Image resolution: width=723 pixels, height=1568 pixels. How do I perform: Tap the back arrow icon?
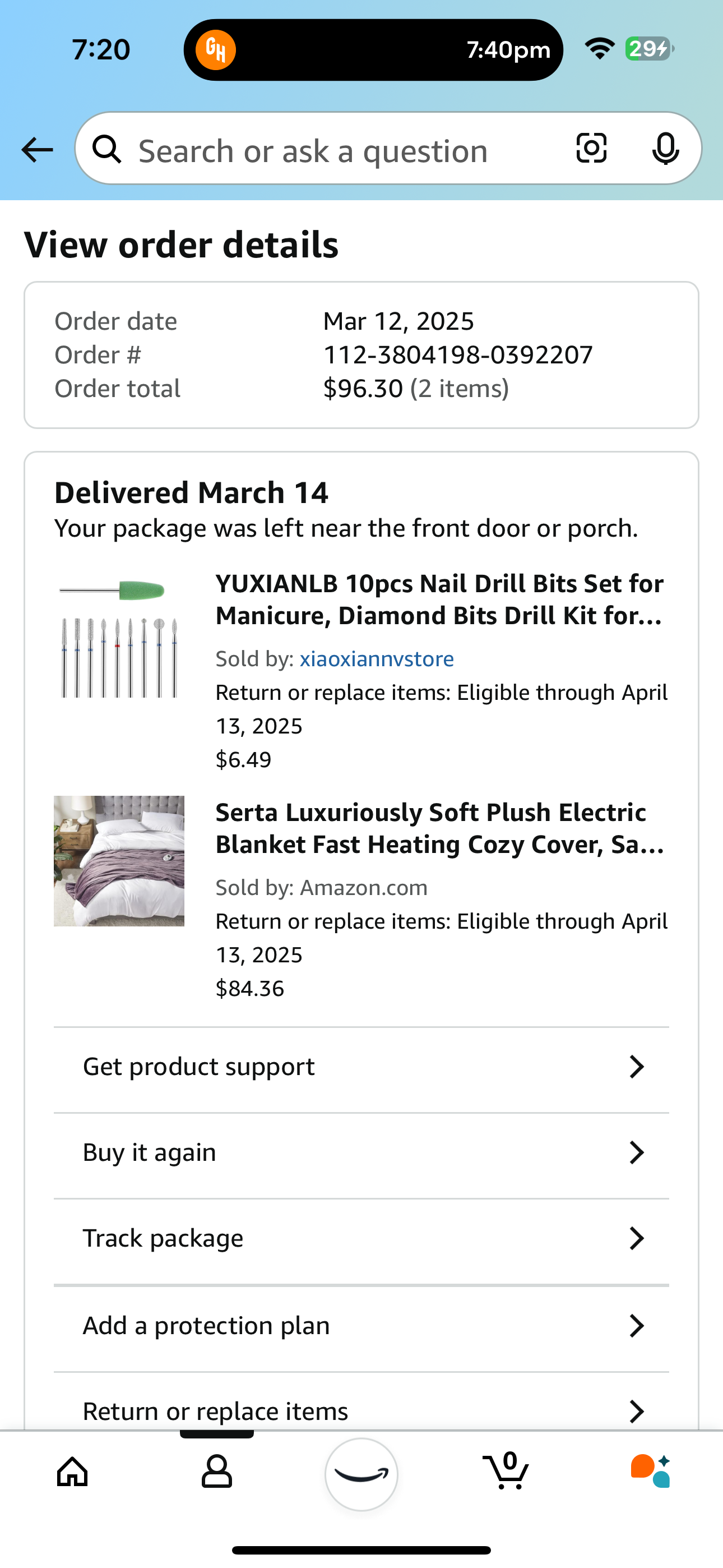pos(37,150)
